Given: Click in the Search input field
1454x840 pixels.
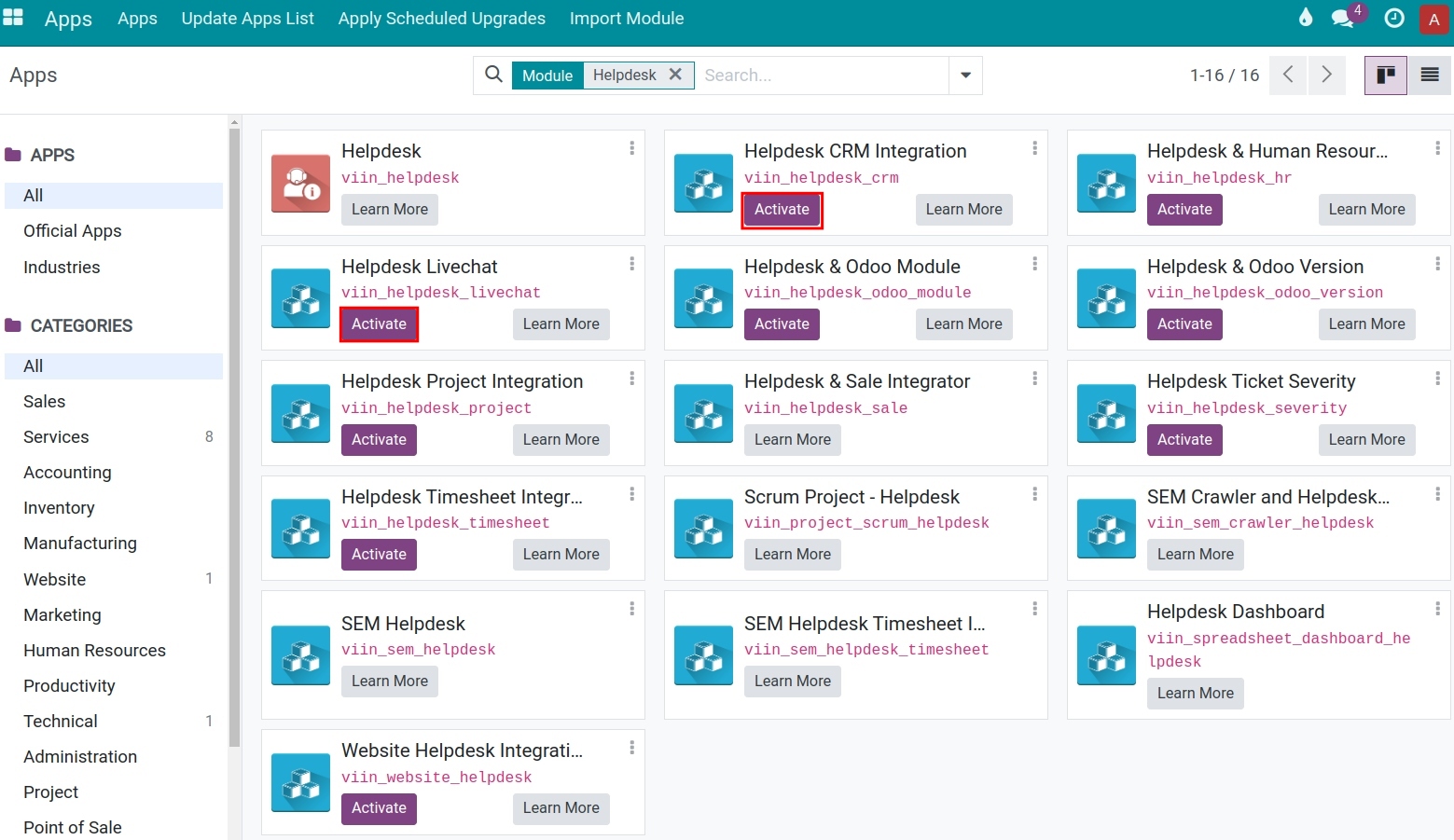Looking at the screenshot, I should [x=821, y=76].
